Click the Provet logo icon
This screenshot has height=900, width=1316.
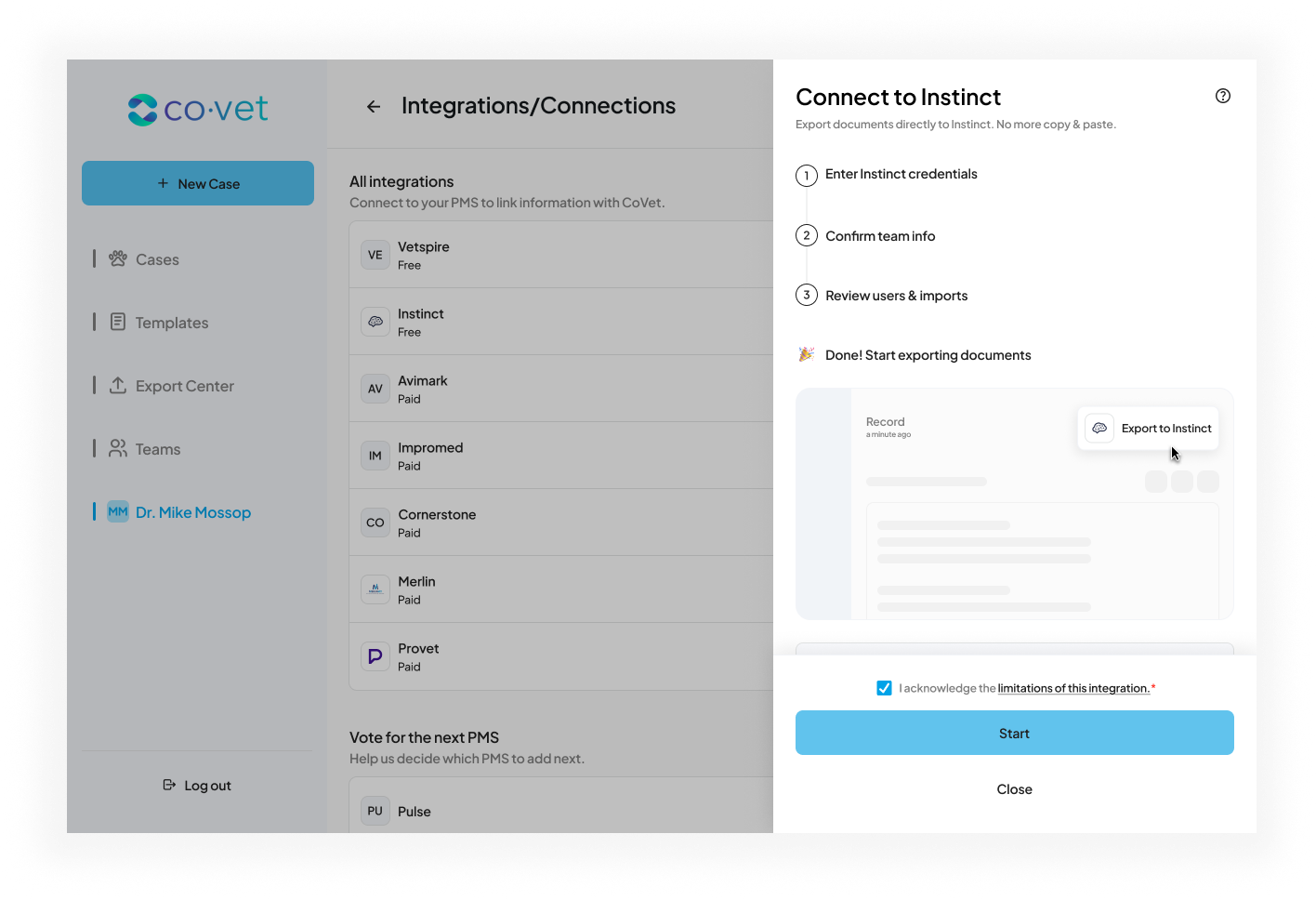[375, 656]
